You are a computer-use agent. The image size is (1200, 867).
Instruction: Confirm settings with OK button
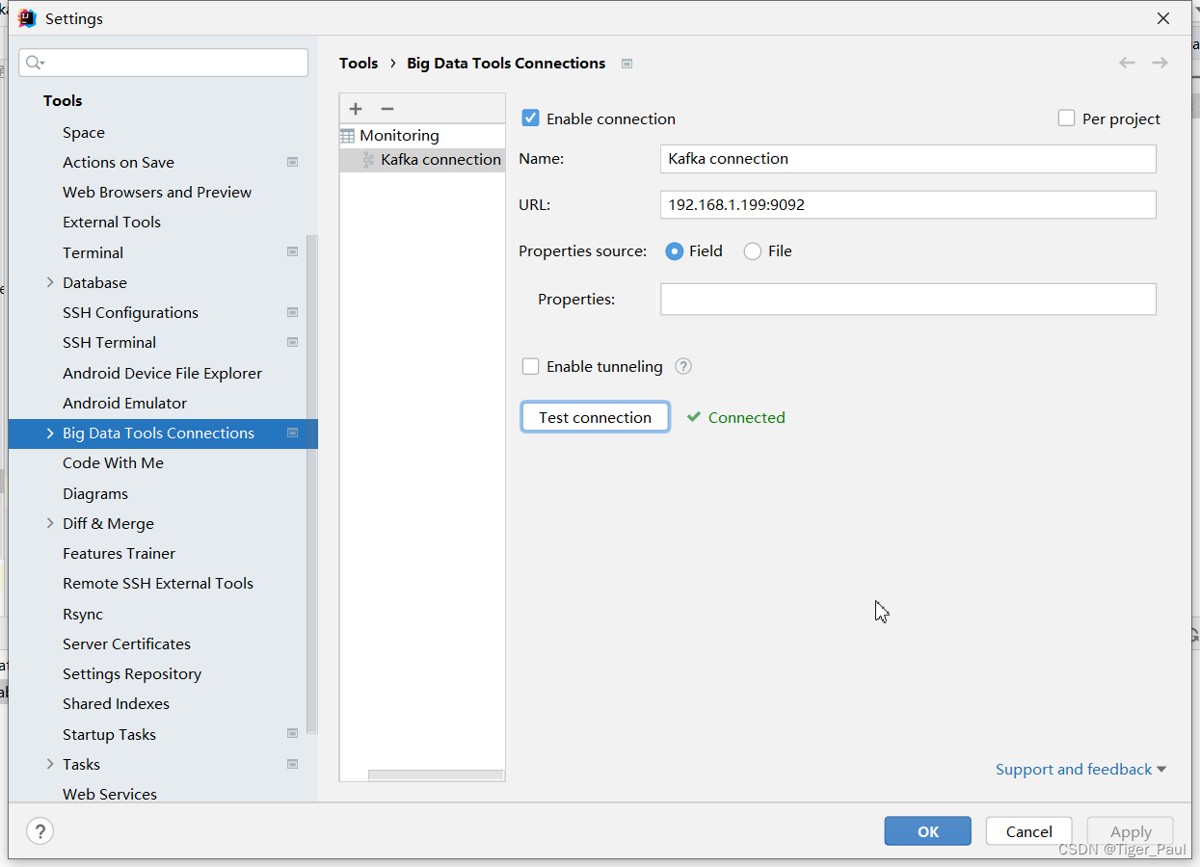(928, 831)
